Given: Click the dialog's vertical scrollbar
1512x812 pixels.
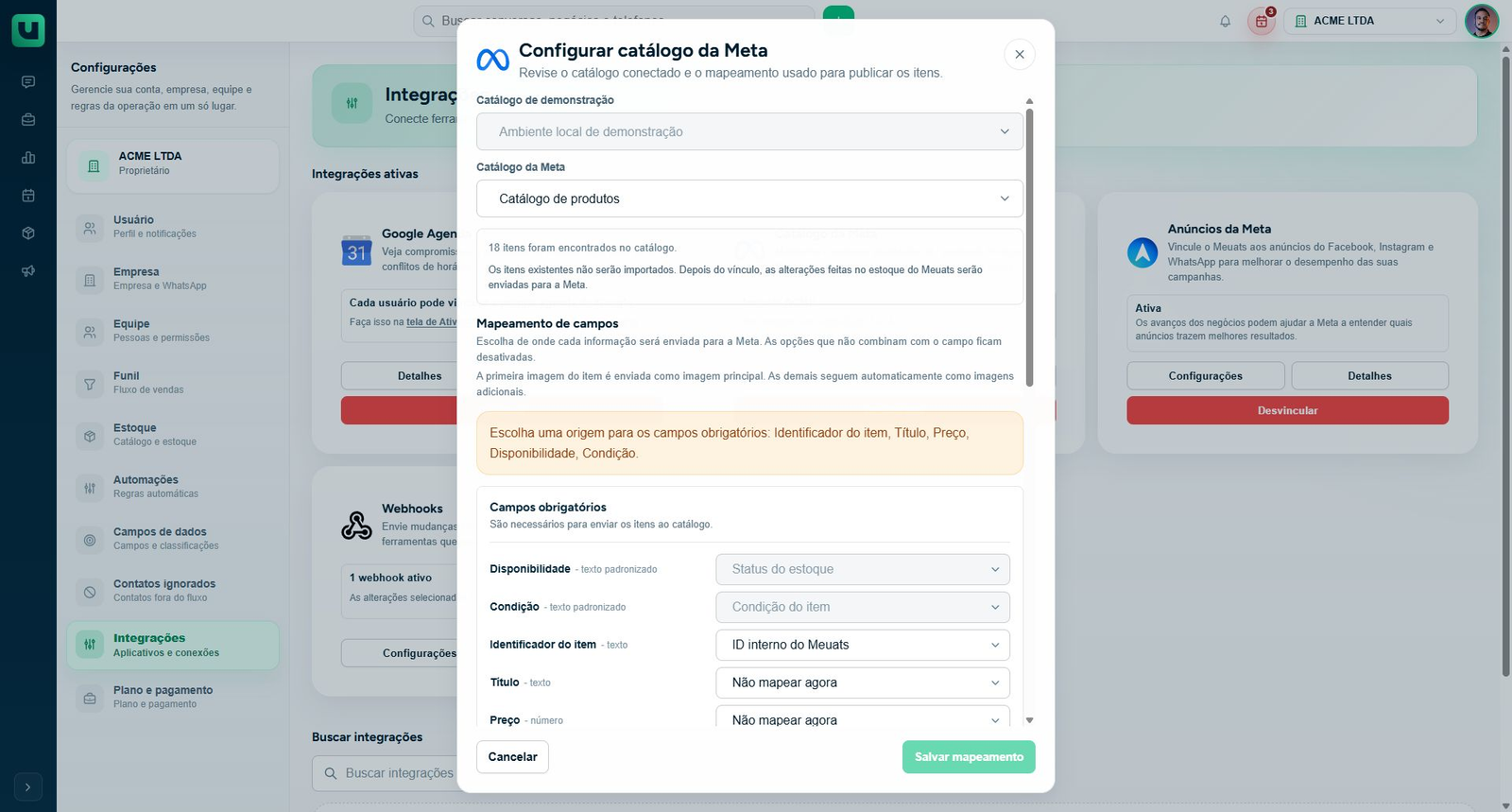Looking at the screenshot, I should tap(1029, 246).
